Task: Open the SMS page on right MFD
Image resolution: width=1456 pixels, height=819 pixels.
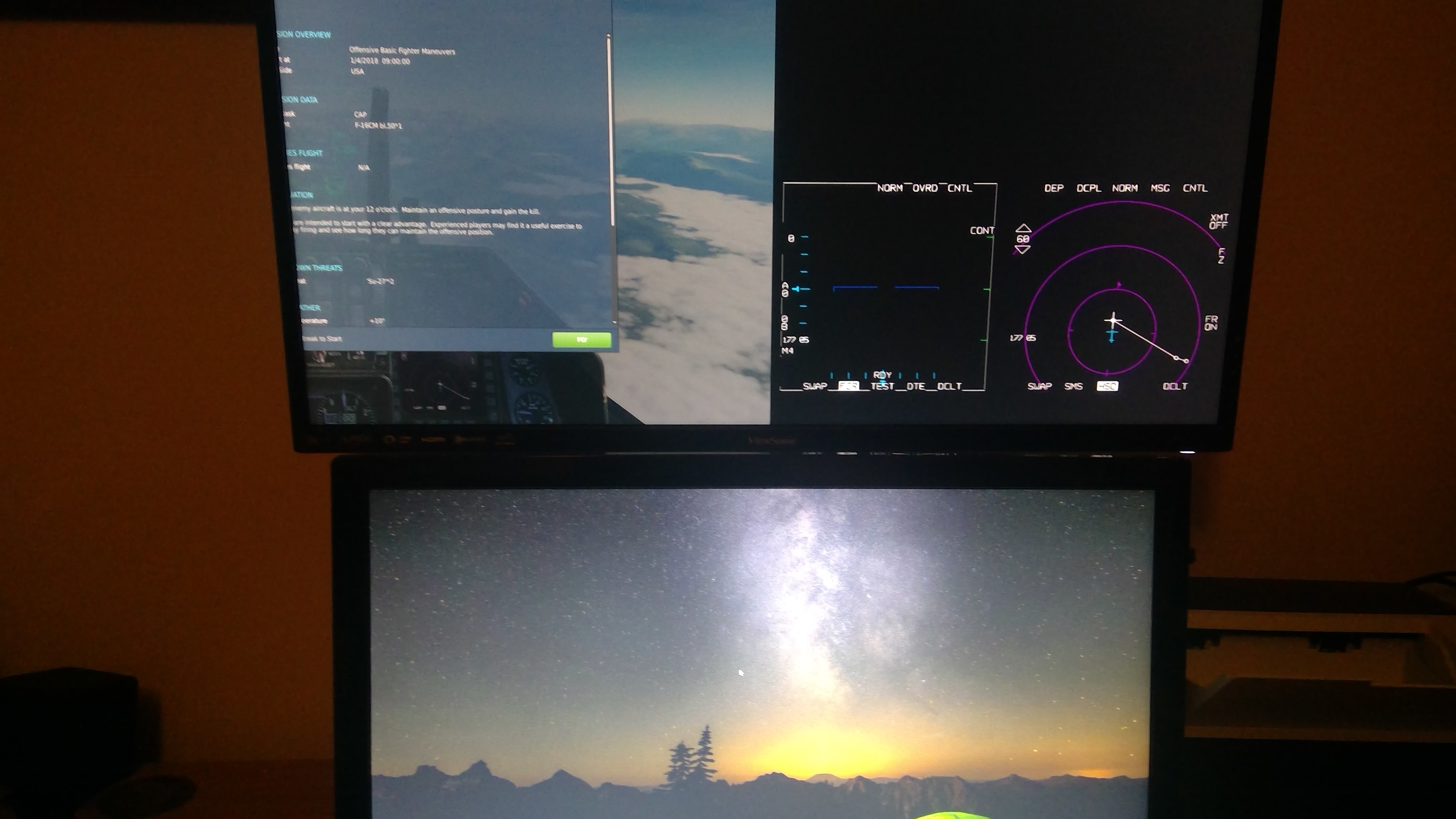Action: coord(1073,386)
